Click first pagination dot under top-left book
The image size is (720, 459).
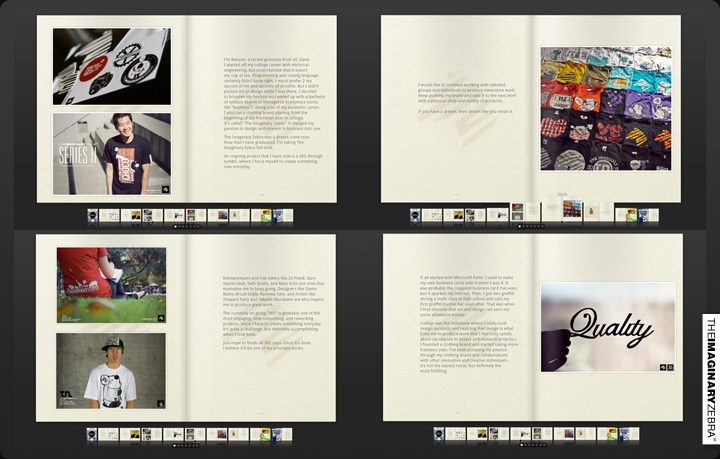point(175,227)
